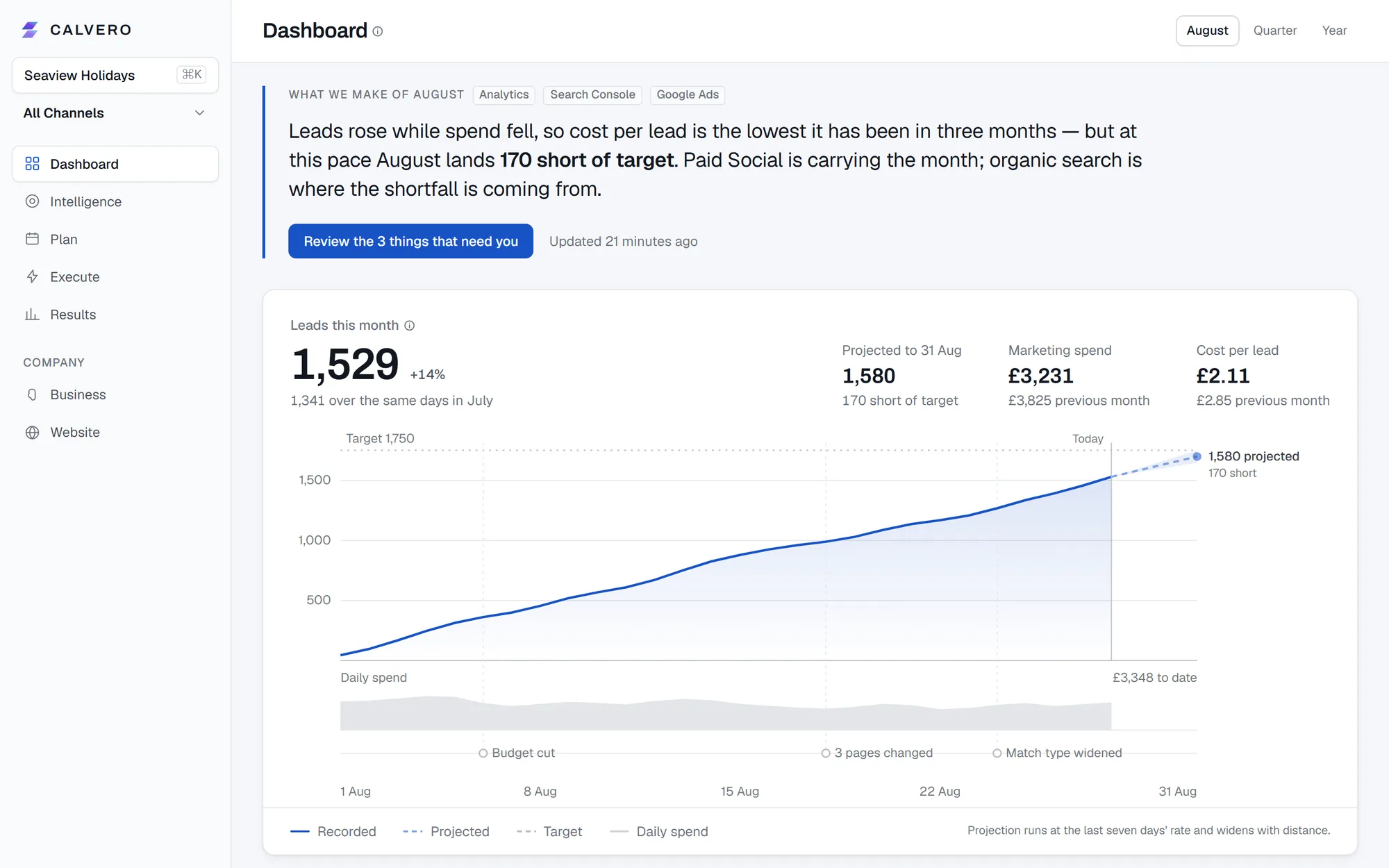
Task: Toggle the Recorded legend entry
Action: (x=333, y=831)
